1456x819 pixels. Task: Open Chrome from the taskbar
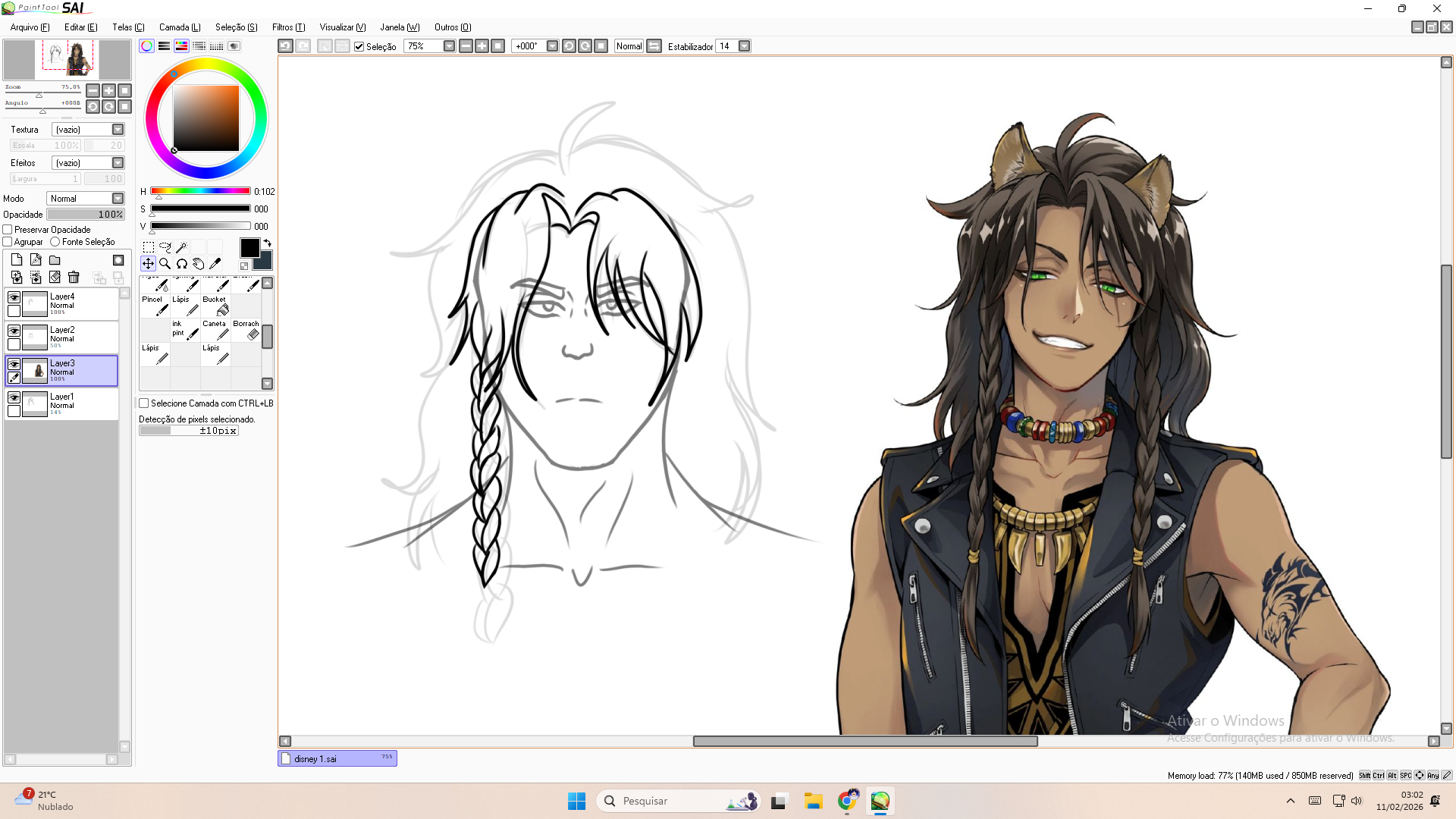point(847,801)
